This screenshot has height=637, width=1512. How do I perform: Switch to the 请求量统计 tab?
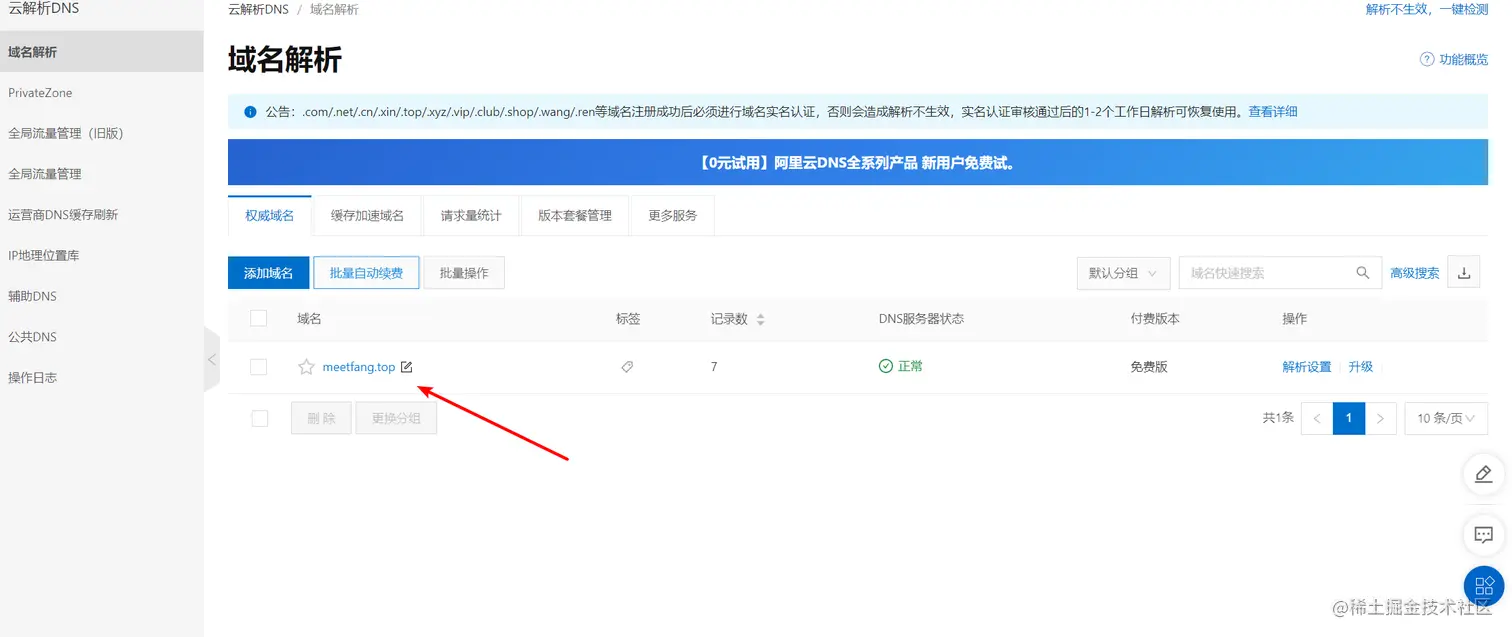(470, 216)
